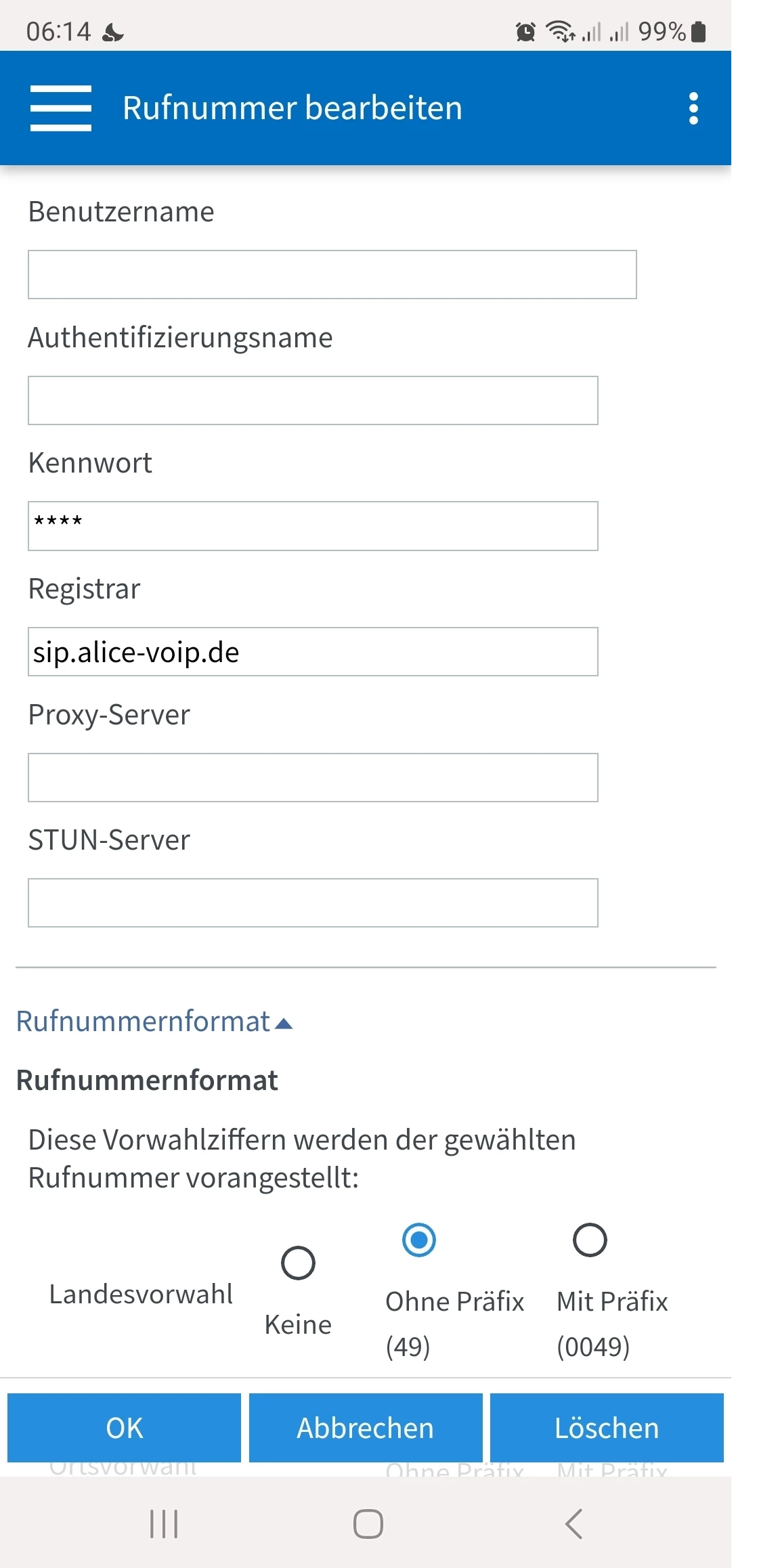Open the three-dot overflow menu
This screenshot has height=1568, width=780.
pyautogui.click(x=693, y=108)
